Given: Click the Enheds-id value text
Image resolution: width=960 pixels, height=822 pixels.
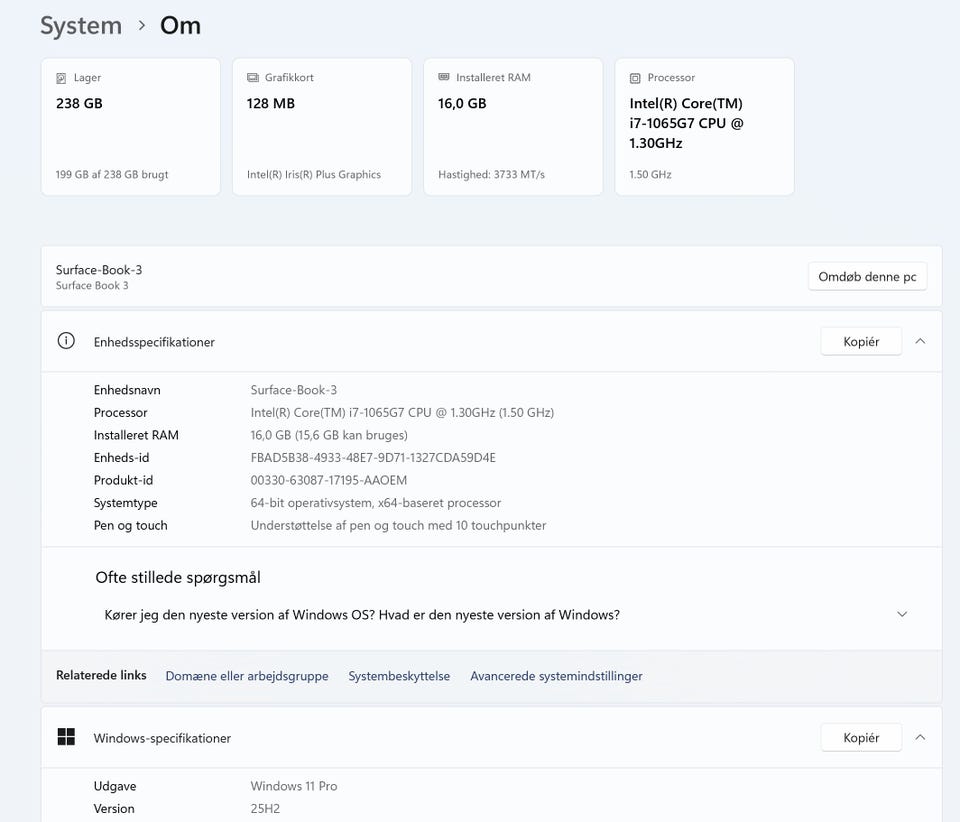Looking at the screenshot, I should click(372, 458).
